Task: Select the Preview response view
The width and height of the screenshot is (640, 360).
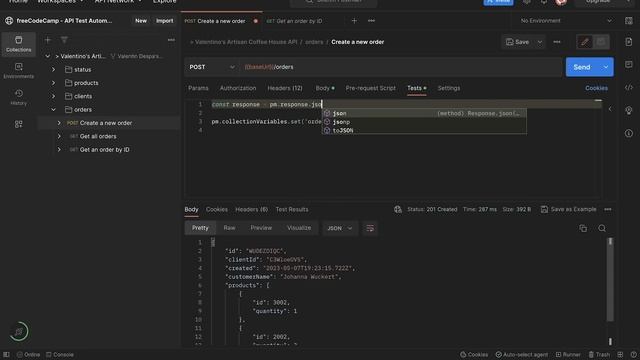Action: click(x=261, y=228)
